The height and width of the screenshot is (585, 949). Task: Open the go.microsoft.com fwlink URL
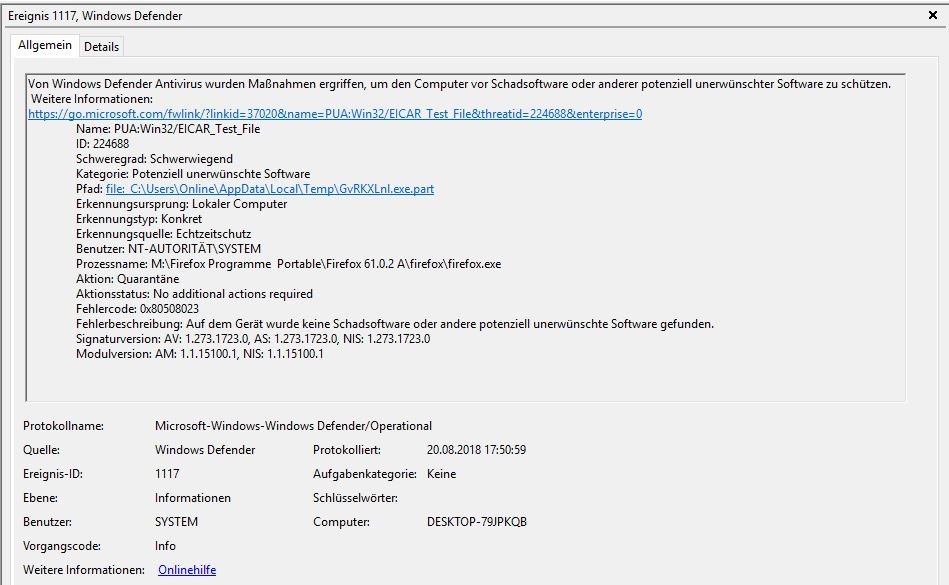(x=335, y=114)
